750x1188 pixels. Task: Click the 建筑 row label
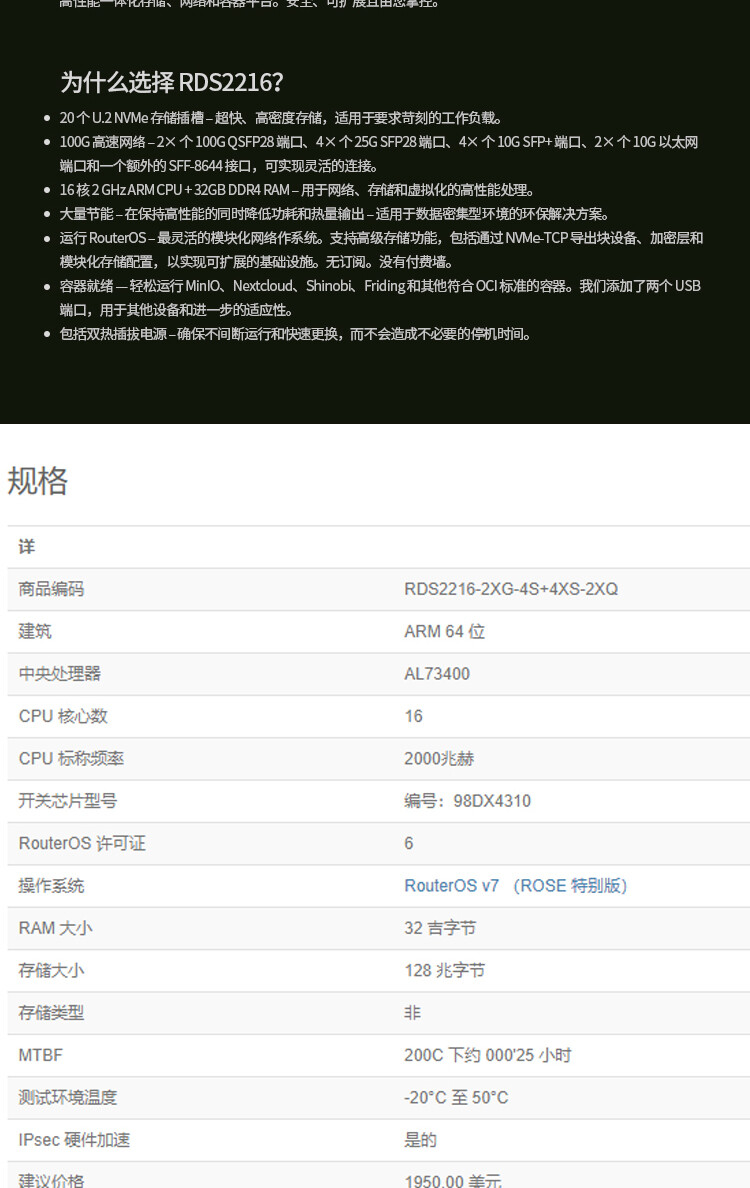pos(35,631)
